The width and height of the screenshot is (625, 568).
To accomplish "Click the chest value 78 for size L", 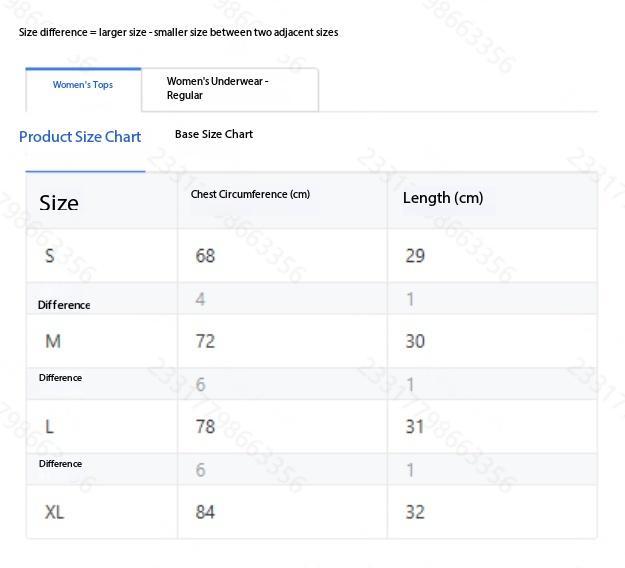I will pos(205,427).
